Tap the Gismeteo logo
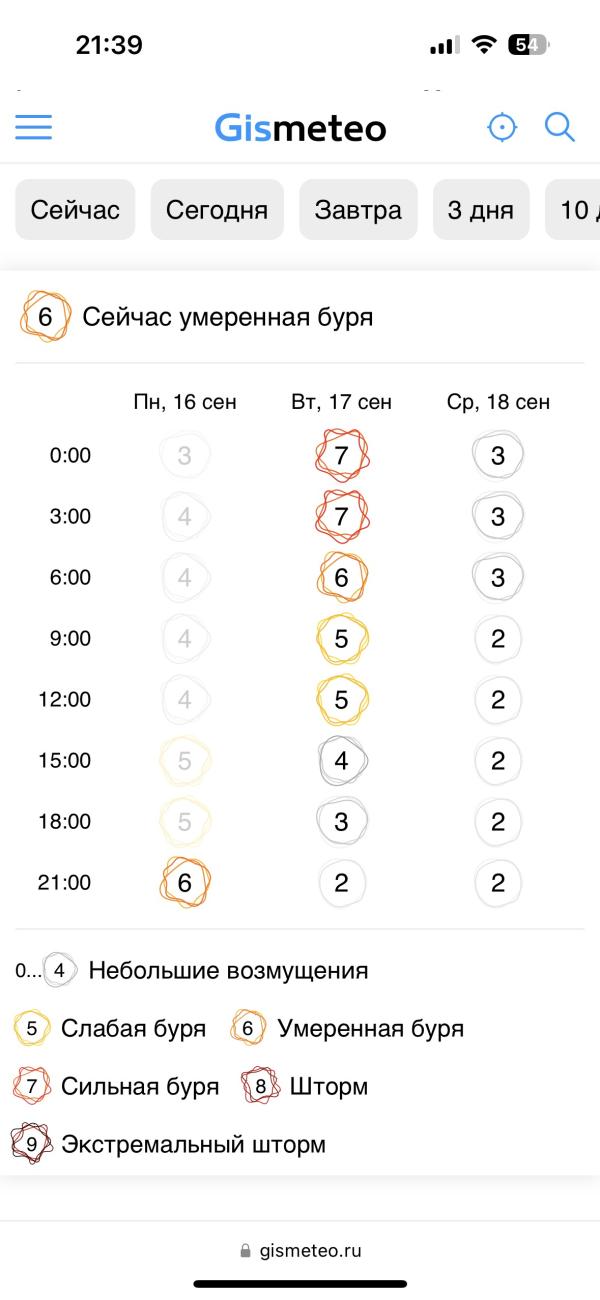 click(x=300, y=127)
